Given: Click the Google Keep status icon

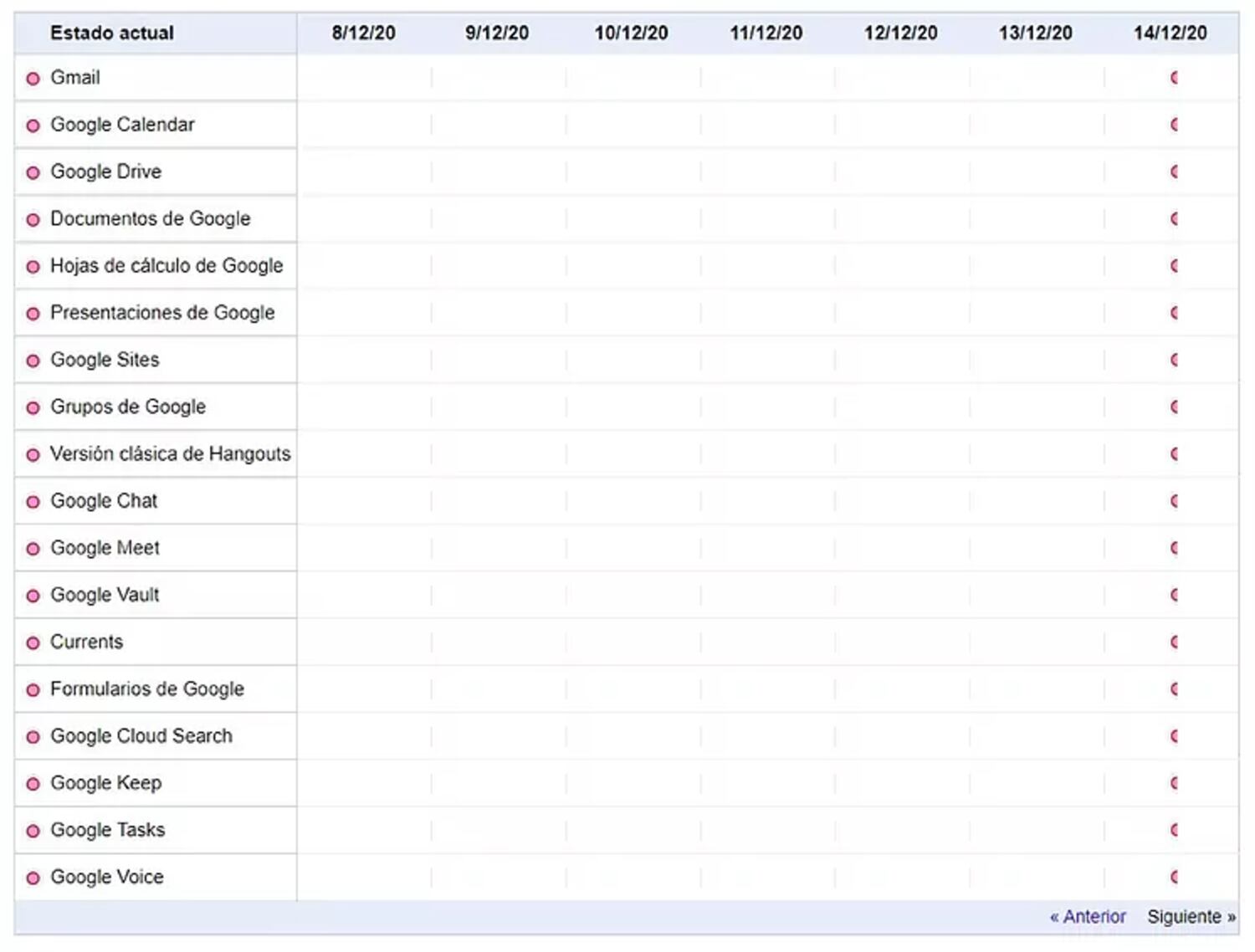Looking at the screenshot, I should (x=33, y=784).
